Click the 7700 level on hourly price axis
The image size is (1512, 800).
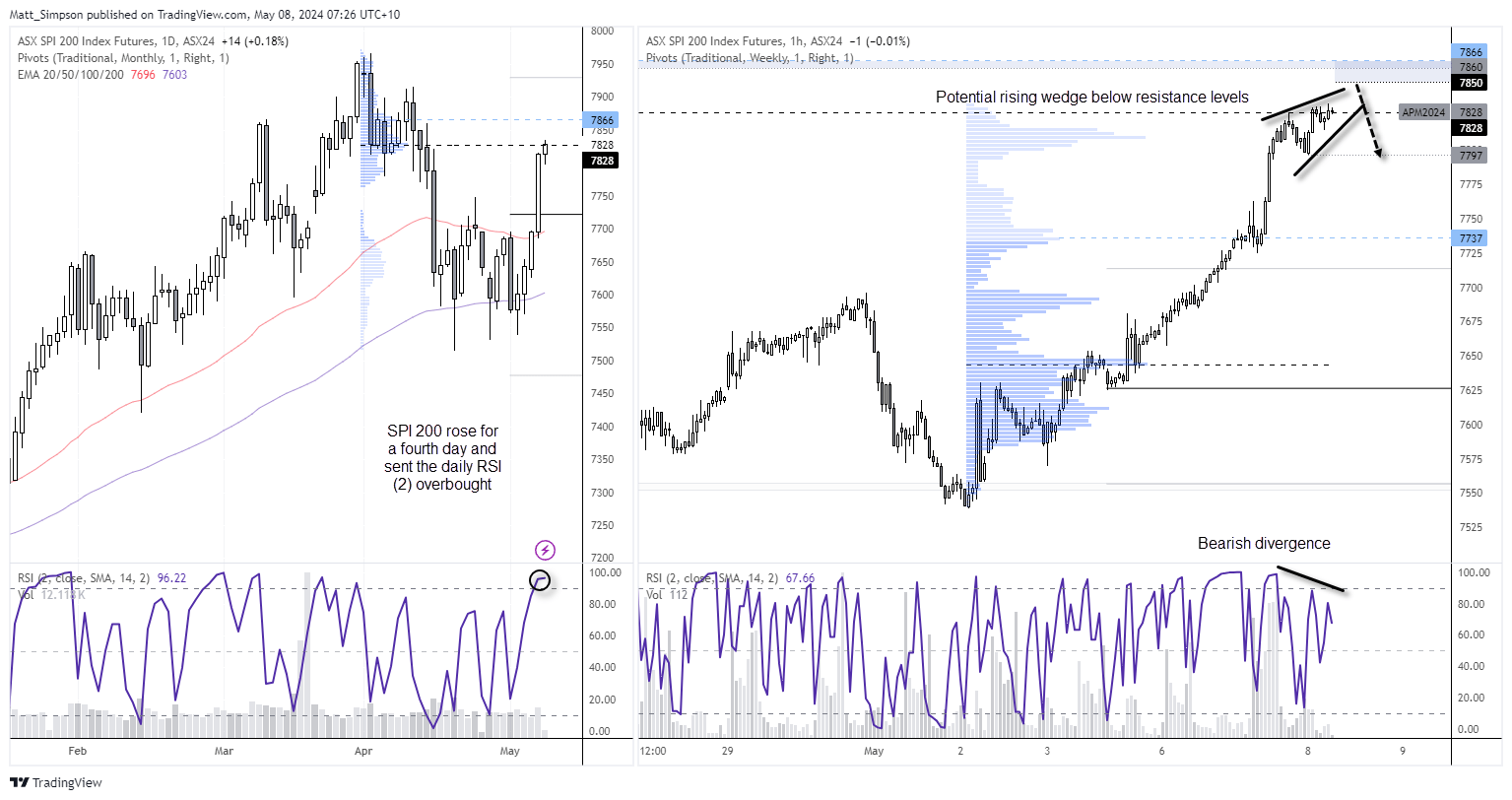click(1471, 288)
